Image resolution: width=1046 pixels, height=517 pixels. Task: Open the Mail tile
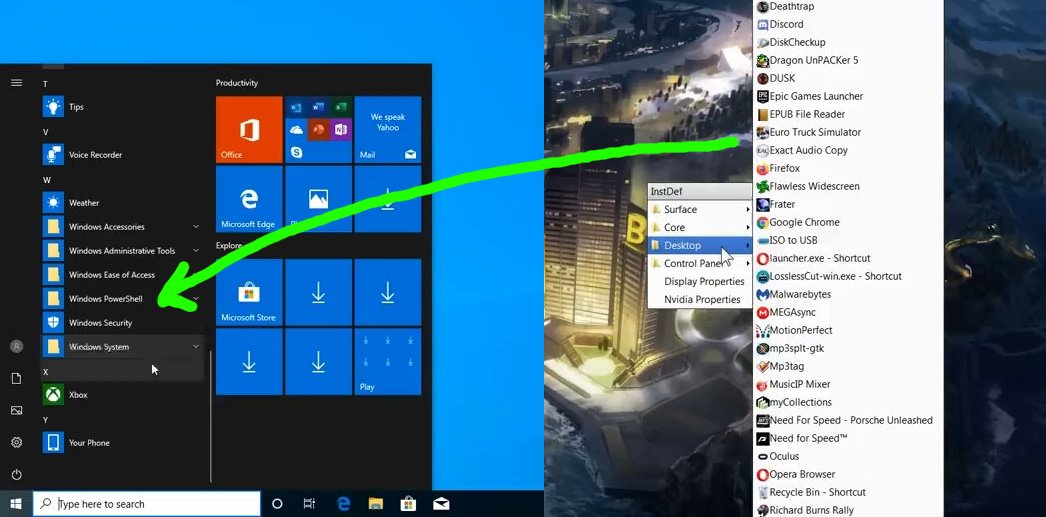pos(388,129)
